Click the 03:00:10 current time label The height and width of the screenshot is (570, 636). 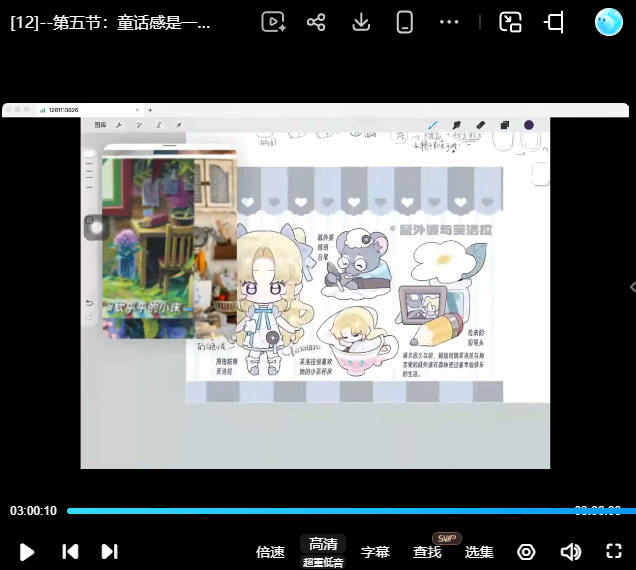click(33, 511)
